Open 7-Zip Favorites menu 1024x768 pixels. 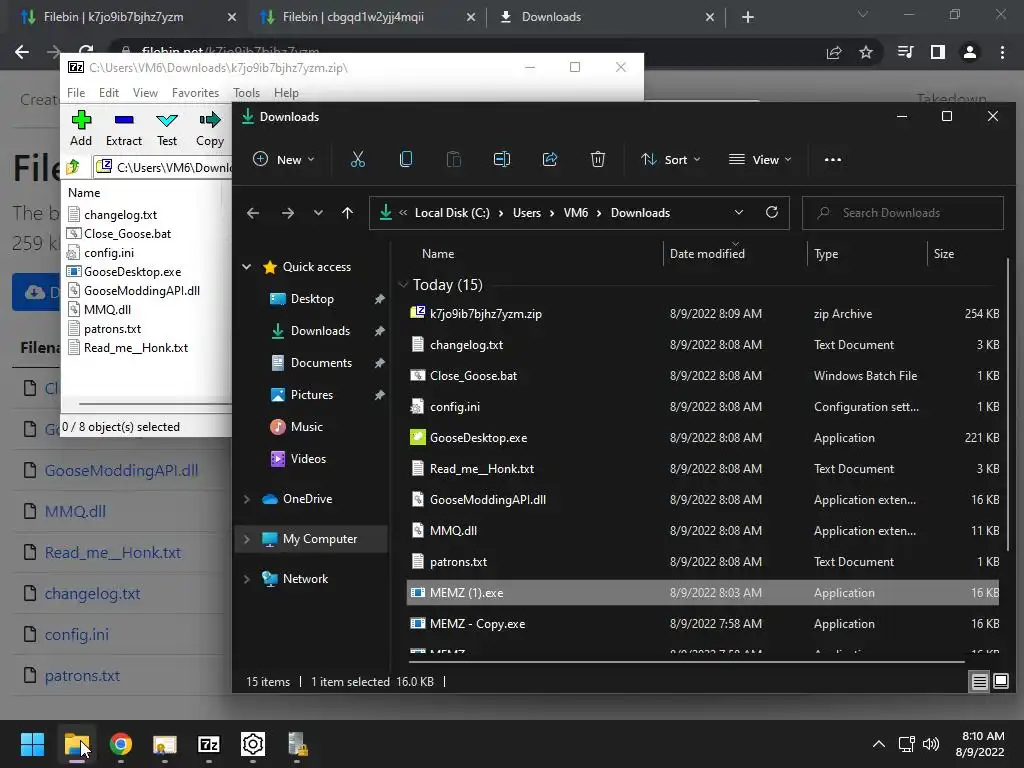click(x=195, y=93)
